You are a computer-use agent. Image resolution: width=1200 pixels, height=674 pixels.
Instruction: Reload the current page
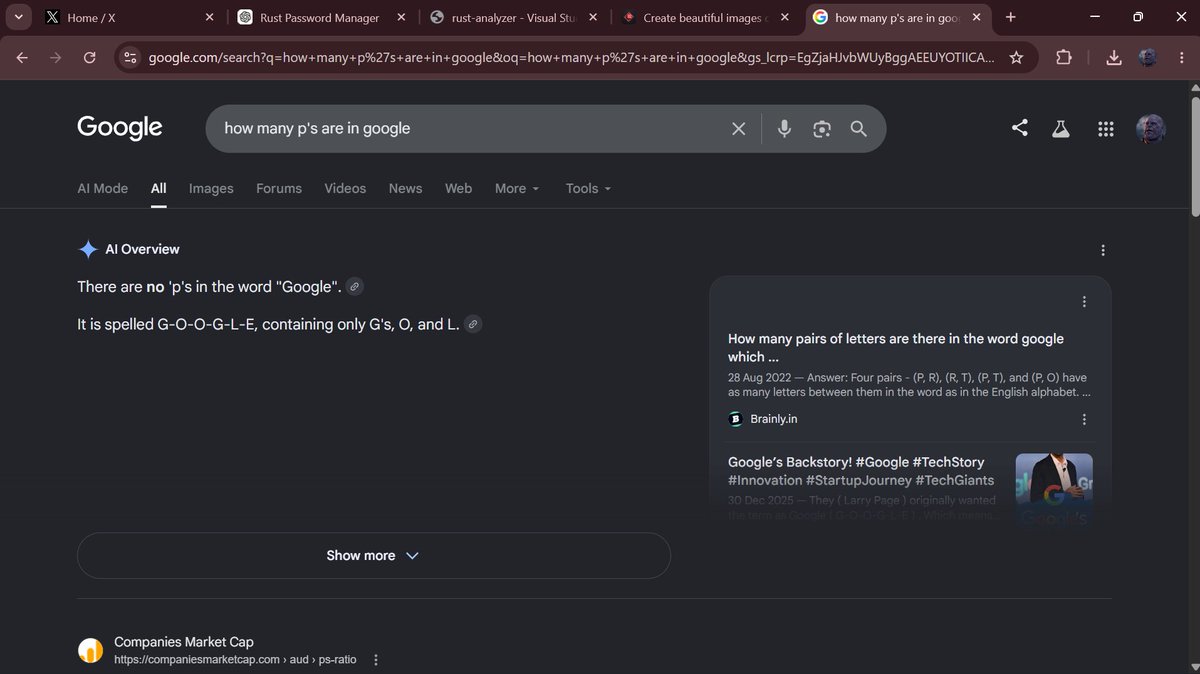click(90, 58)
